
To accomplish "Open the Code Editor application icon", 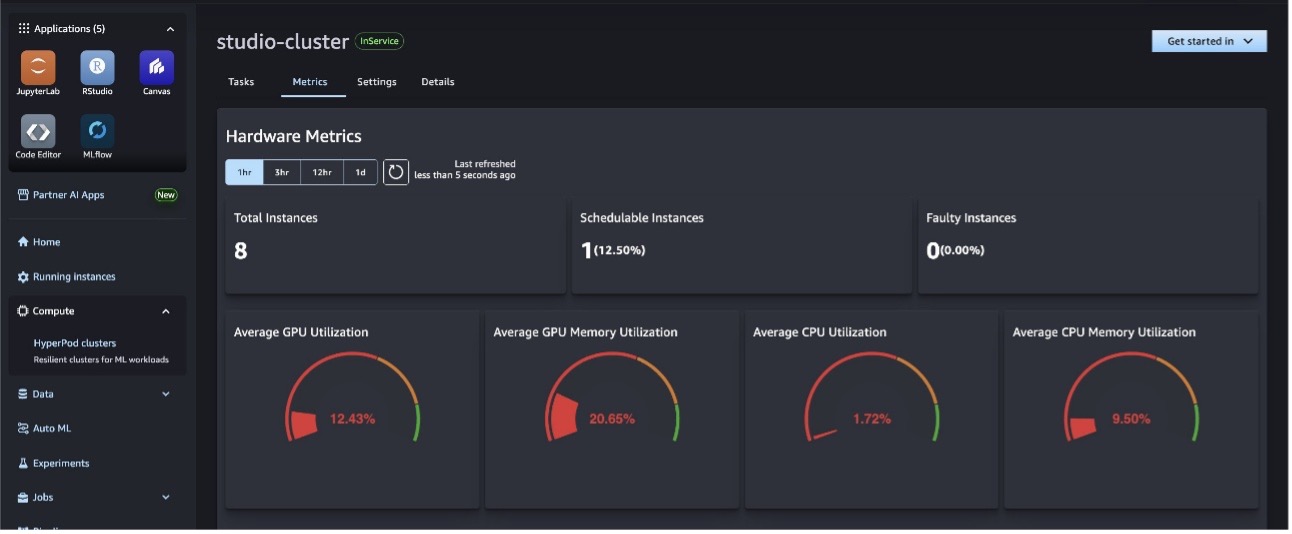I will coord(38,131).
